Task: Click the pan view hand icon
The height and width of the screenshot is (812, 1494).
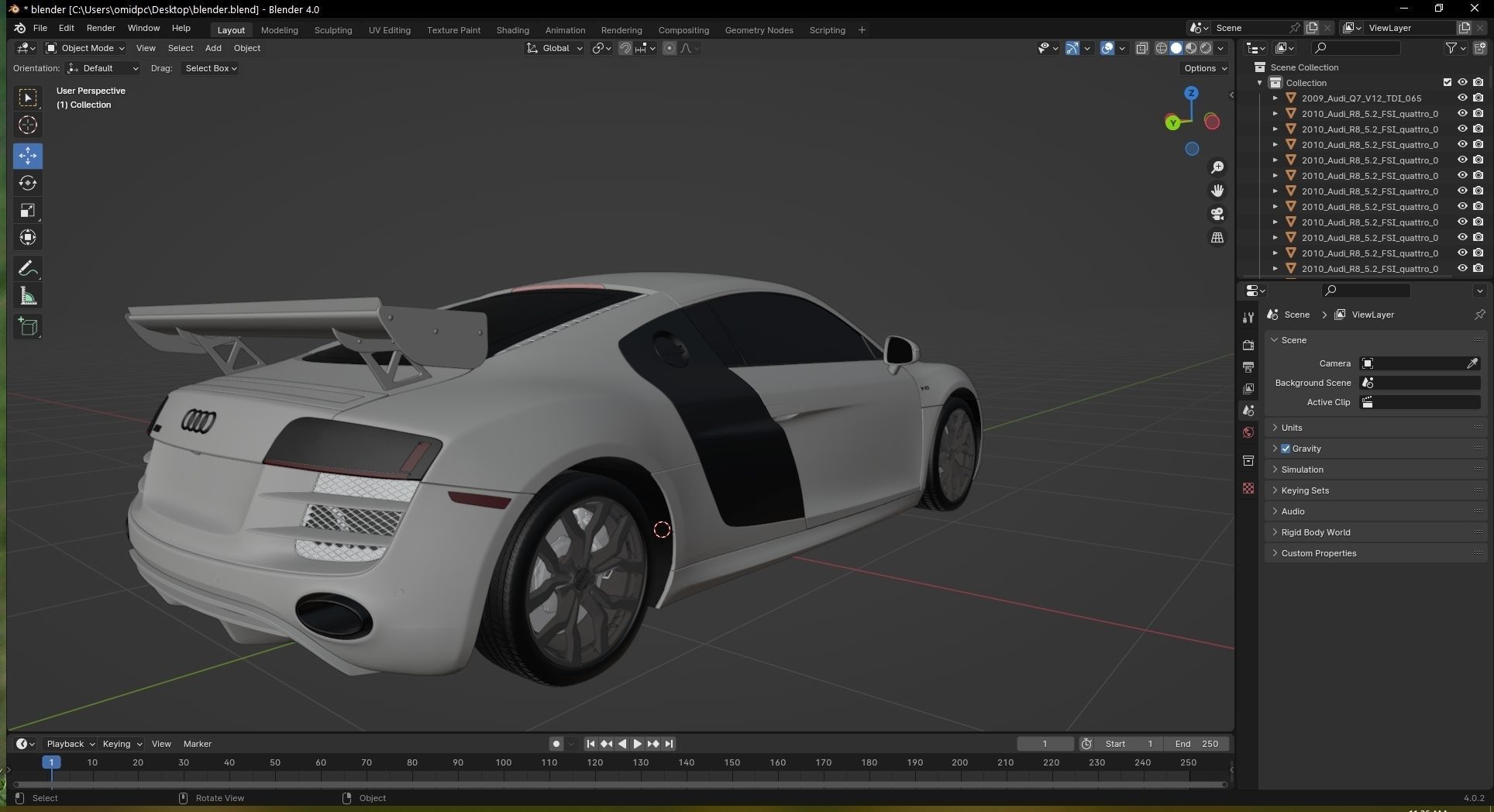Action: tap(1217, 191)
